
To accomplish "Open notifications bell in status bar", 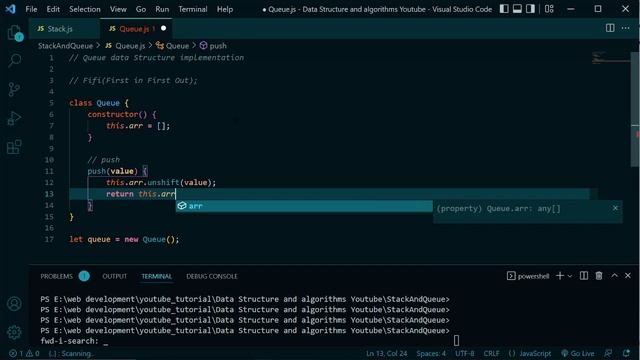I will click(626, 353).
